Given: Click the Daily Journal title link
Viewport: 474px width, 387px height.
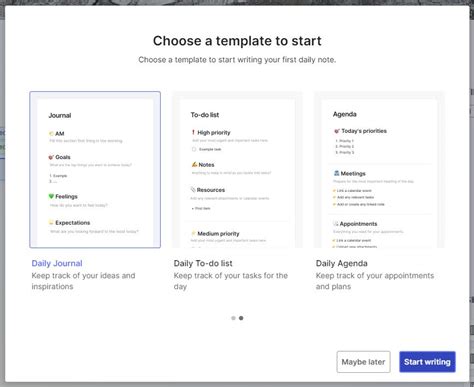Looking at the screenshot, I should tap(57, 263).
